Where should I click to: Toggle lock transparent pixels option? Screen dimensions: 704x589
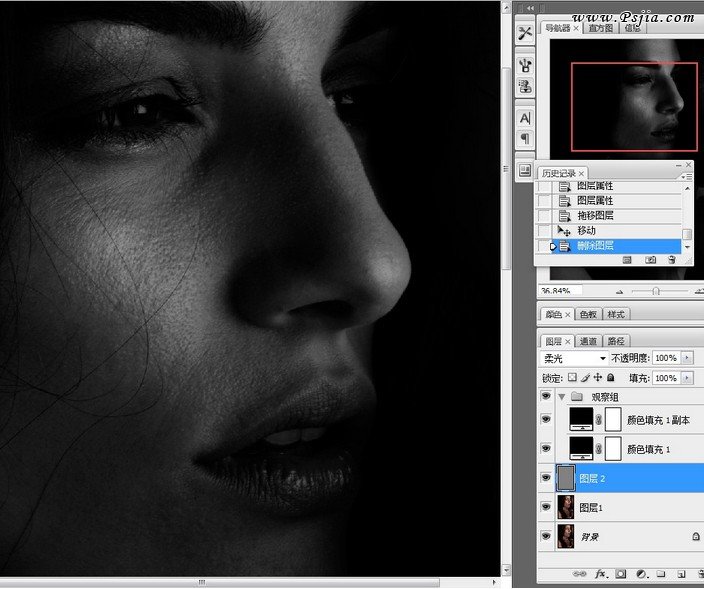click(572, 379)
